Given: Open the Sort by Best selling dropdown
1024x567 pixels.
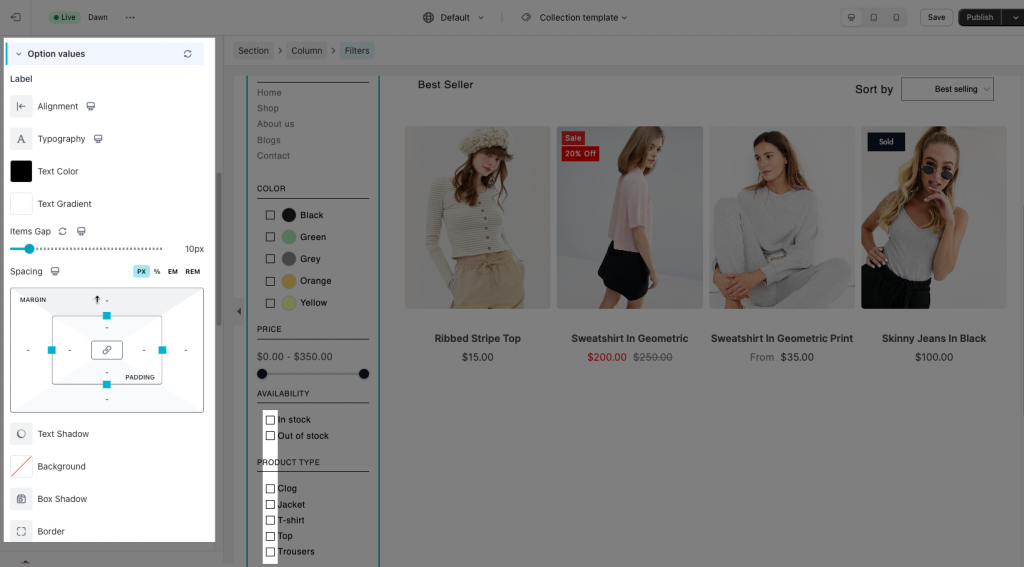Looking at the screenshot, I should point(948,89).
